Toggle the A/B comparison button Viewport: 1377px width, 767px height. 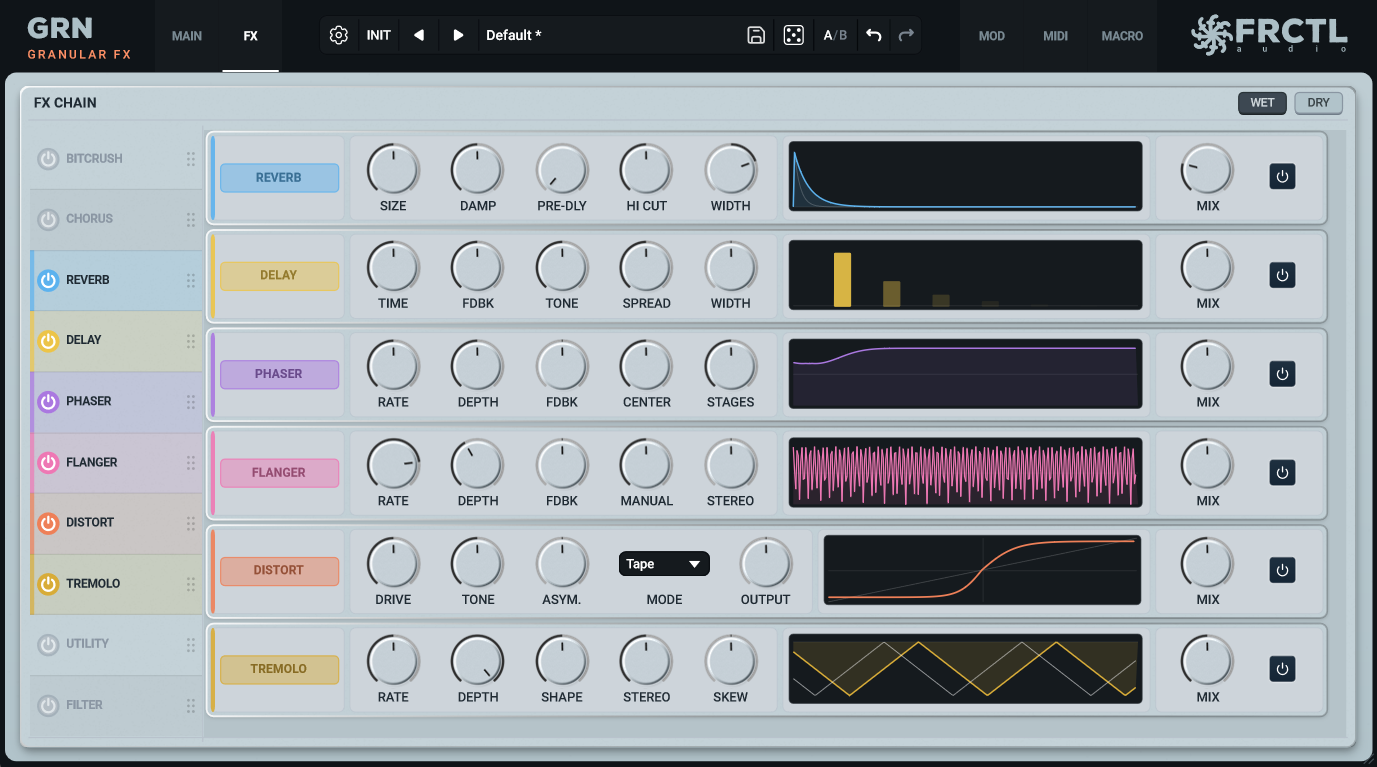835,35
